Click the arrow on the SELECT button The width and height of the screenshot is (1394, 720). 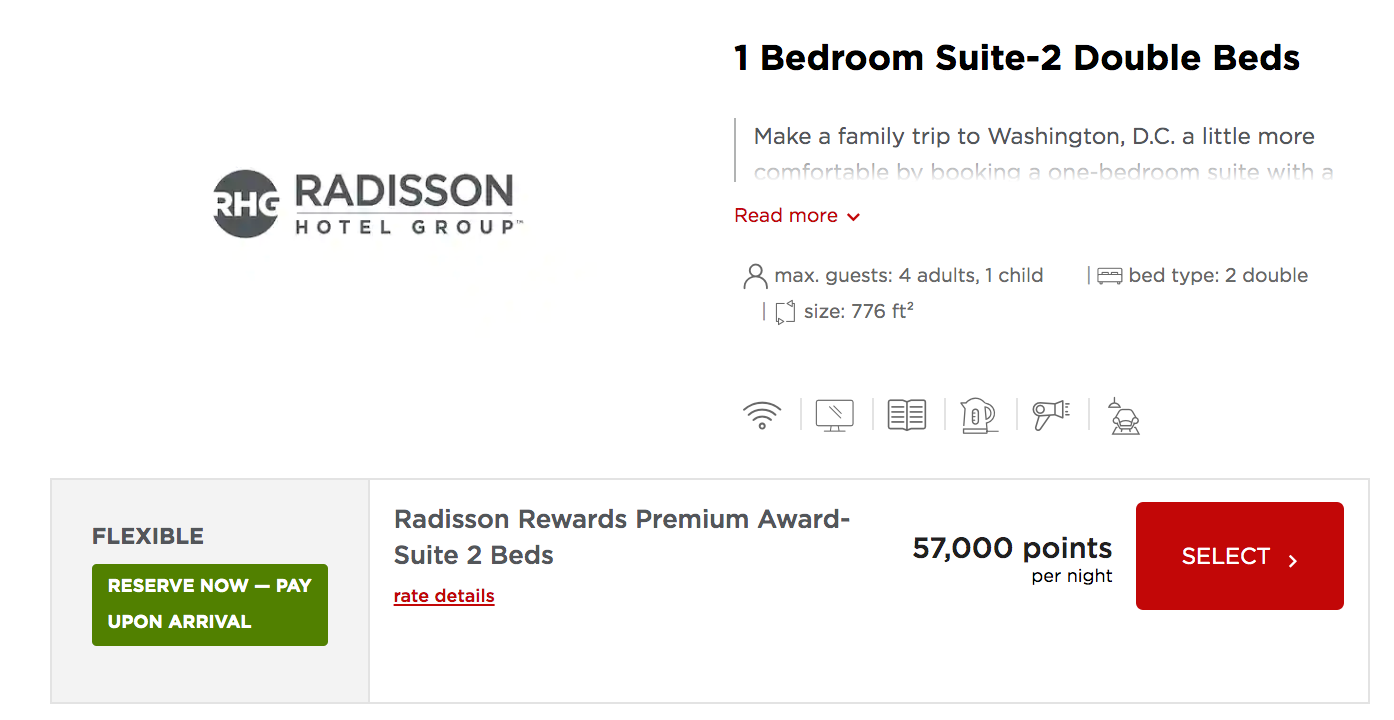pyautogui.click(x=1293, y=560)
